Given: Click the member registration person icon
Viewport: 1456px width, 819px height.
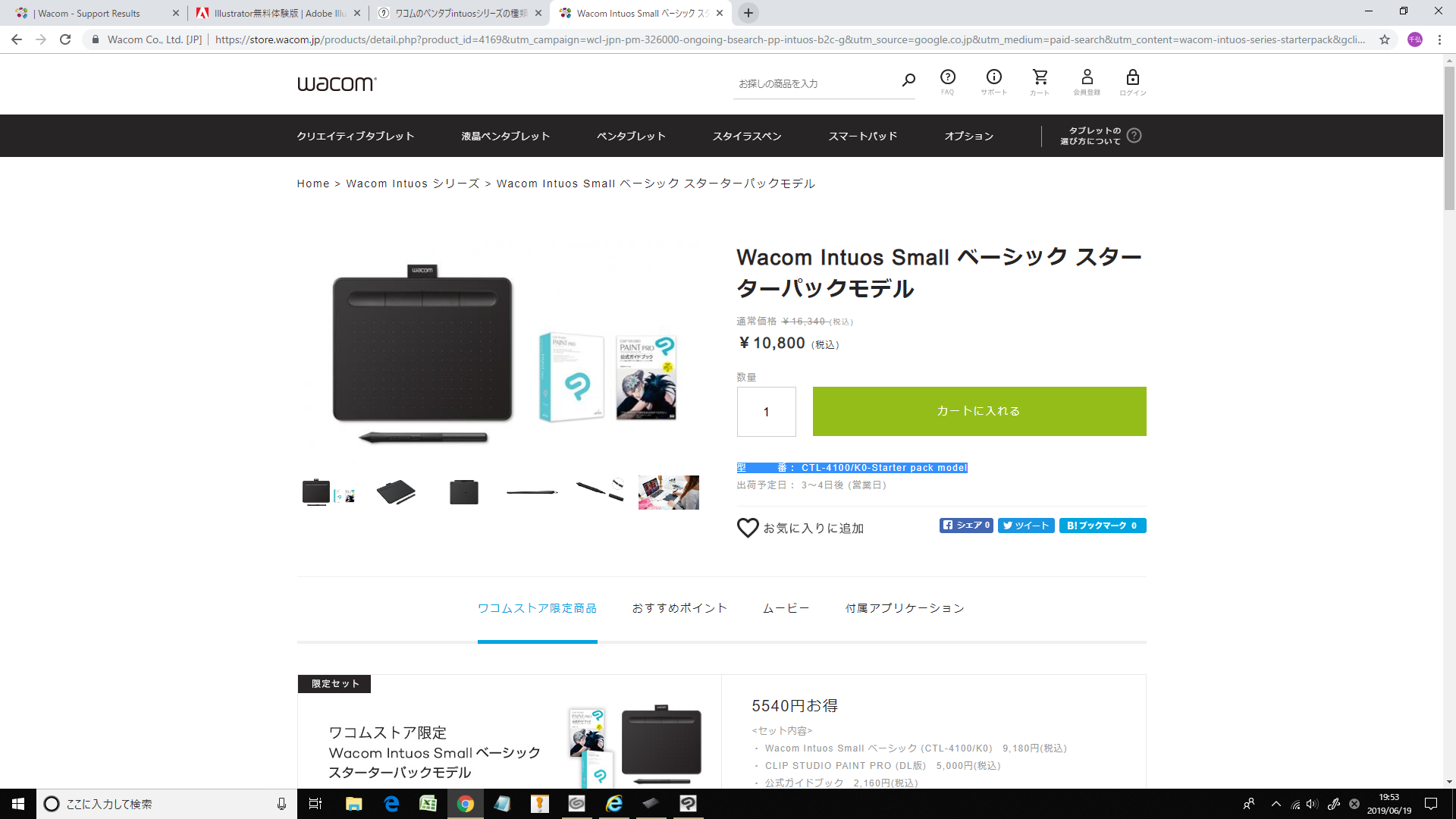Looking at the screenshot, I should (x=1087, y=77).
